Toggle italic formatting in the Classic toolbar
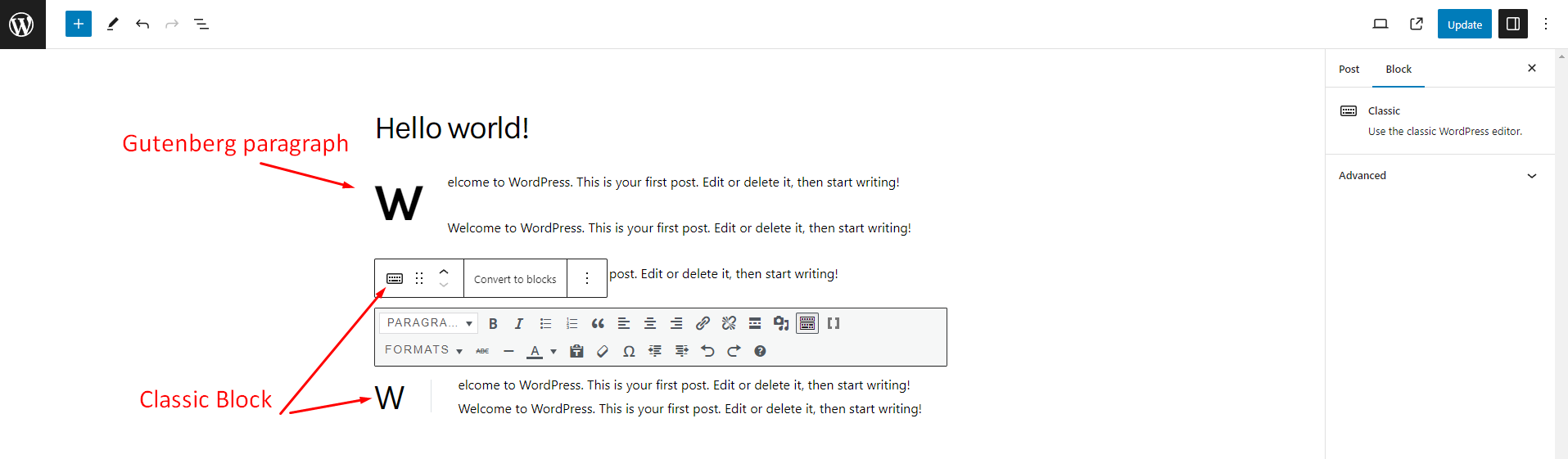The height and width of the screenshot is (459, 1568). click(x=519, y=323)
